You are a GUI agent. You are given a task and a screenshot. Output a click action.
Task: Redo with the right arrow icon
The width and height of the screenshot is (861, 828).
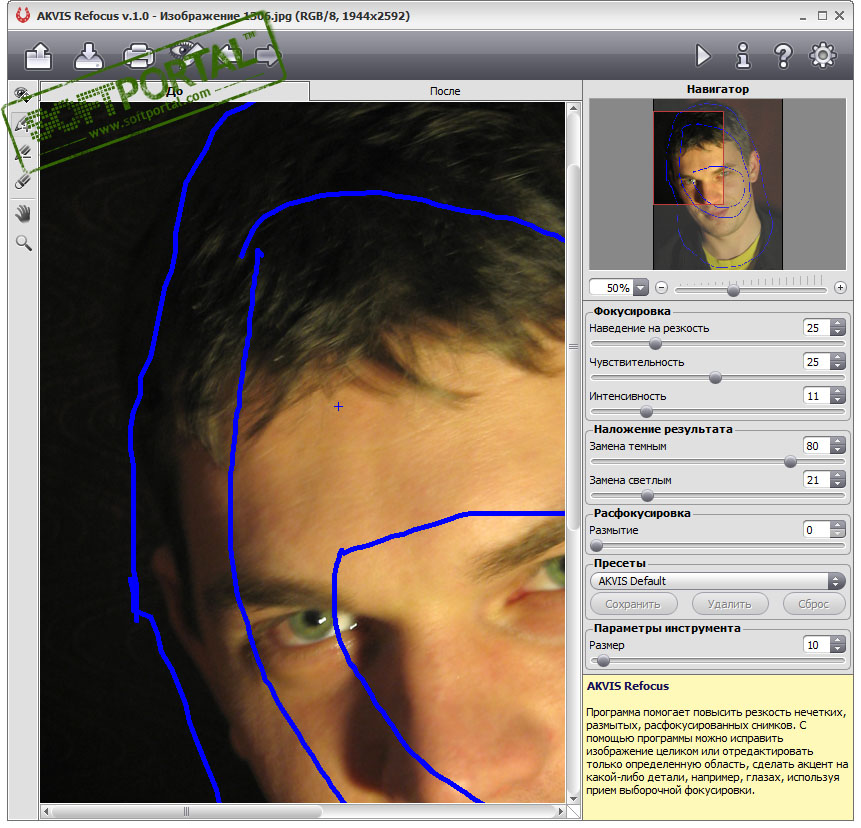[x=269, y=55]
